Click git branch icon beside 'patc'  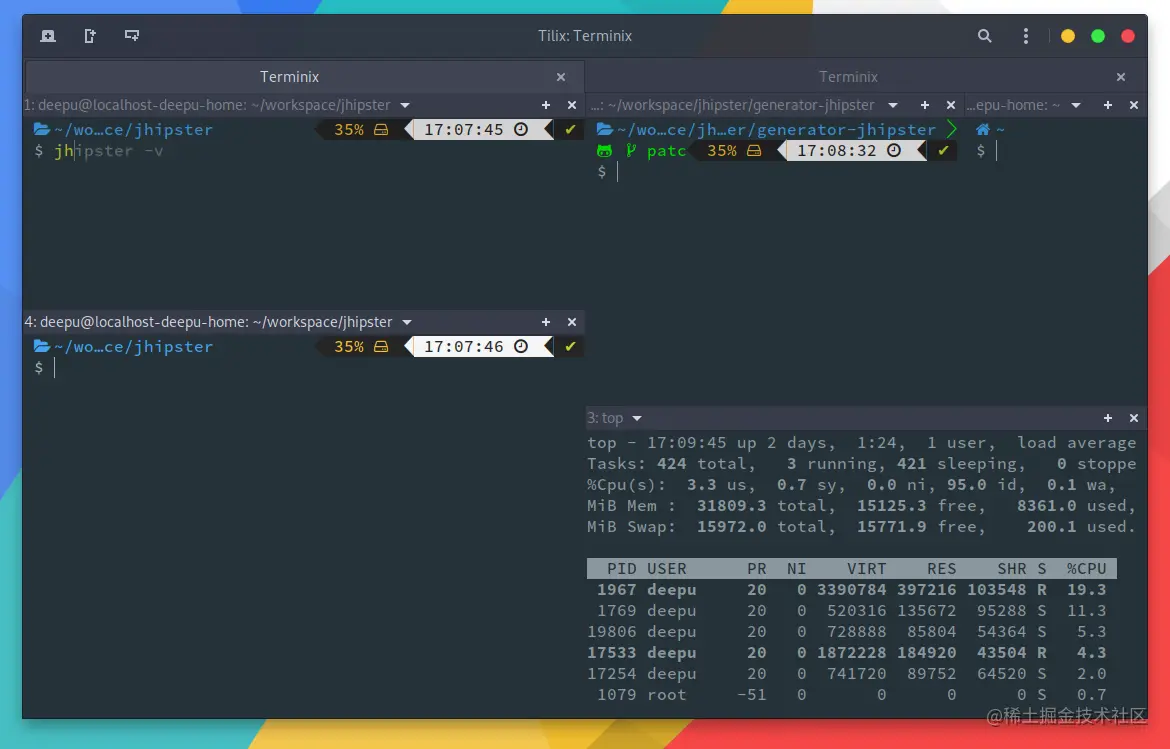(631, 151)
